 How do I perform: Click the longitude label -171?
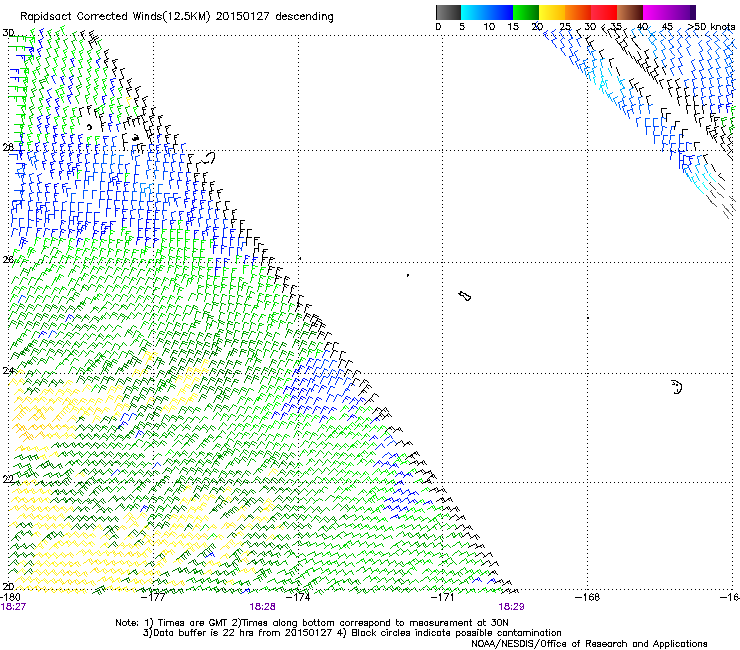tap(443, 597)
